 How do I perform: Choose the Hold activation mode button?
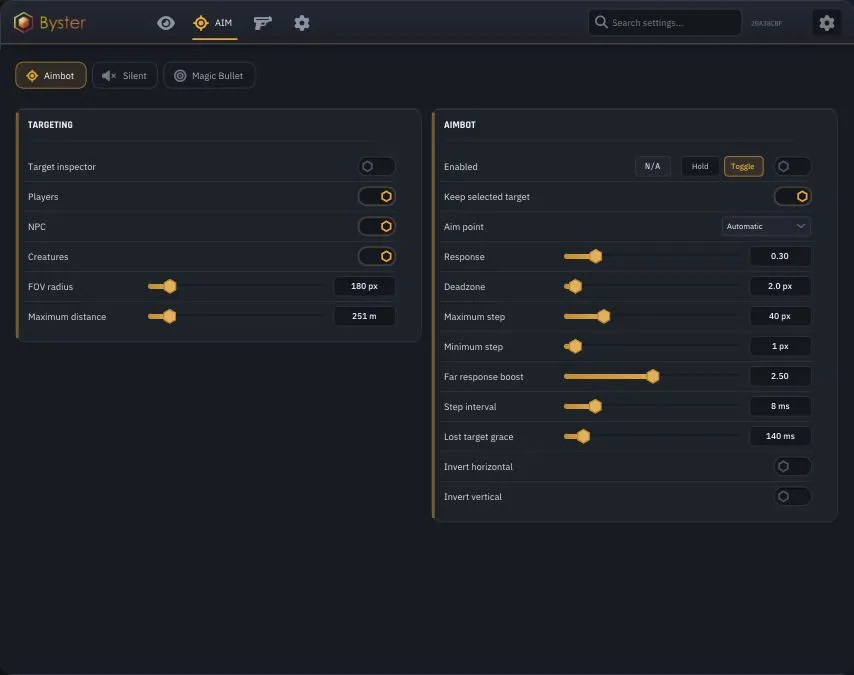[x=700, y=167]
